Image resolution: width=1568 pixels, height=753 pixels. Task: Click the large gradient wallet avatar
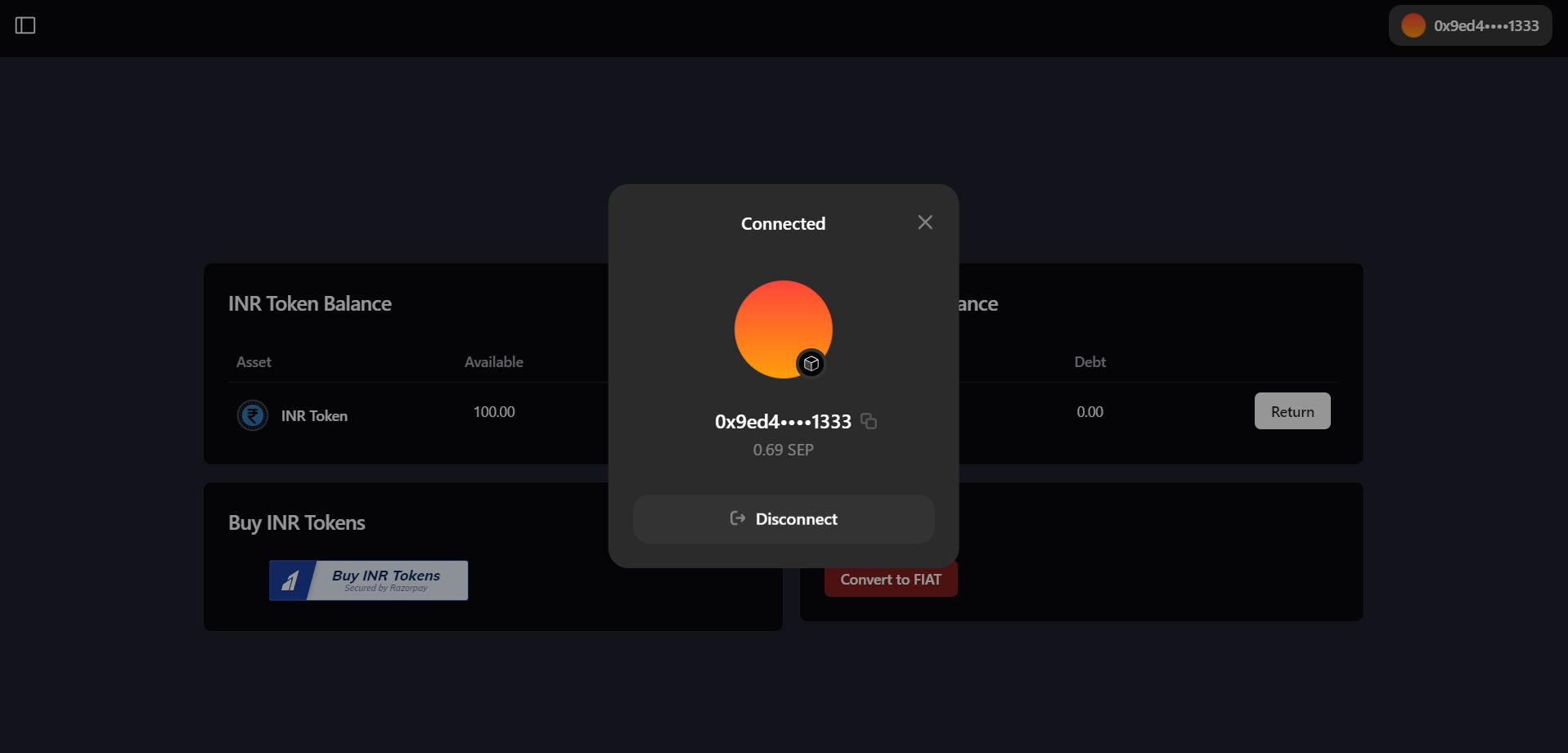[x=784, y=329]
